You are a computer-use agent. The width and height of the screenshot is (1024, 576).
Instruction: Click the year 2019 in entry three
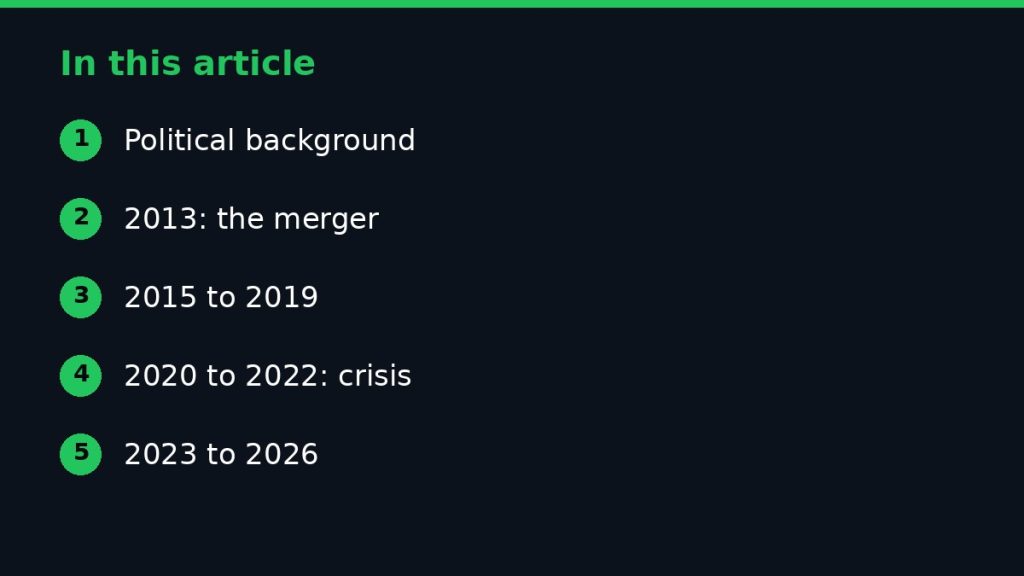[281, 298]
